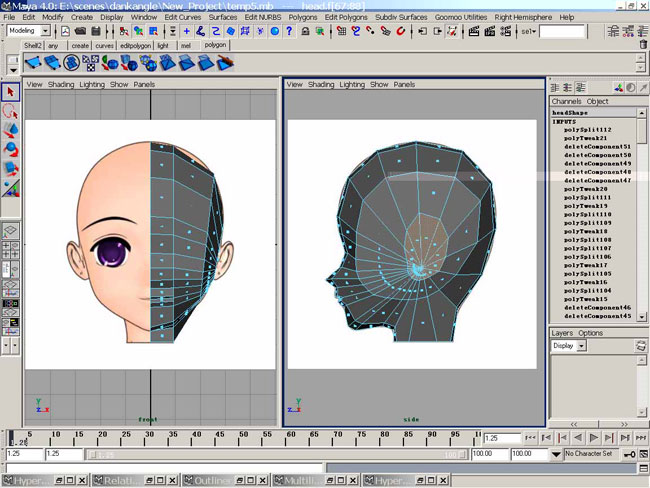Switch to the curves shelf tab
The width and height of the screenshot is (650, 488).
[x=104, y=46]
